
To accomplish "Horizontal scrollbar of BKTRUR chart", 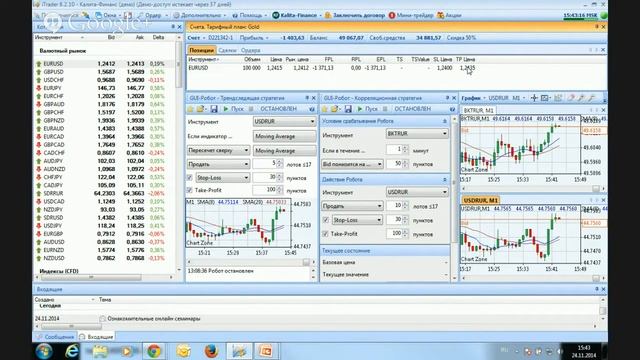I will pos(533,189).
